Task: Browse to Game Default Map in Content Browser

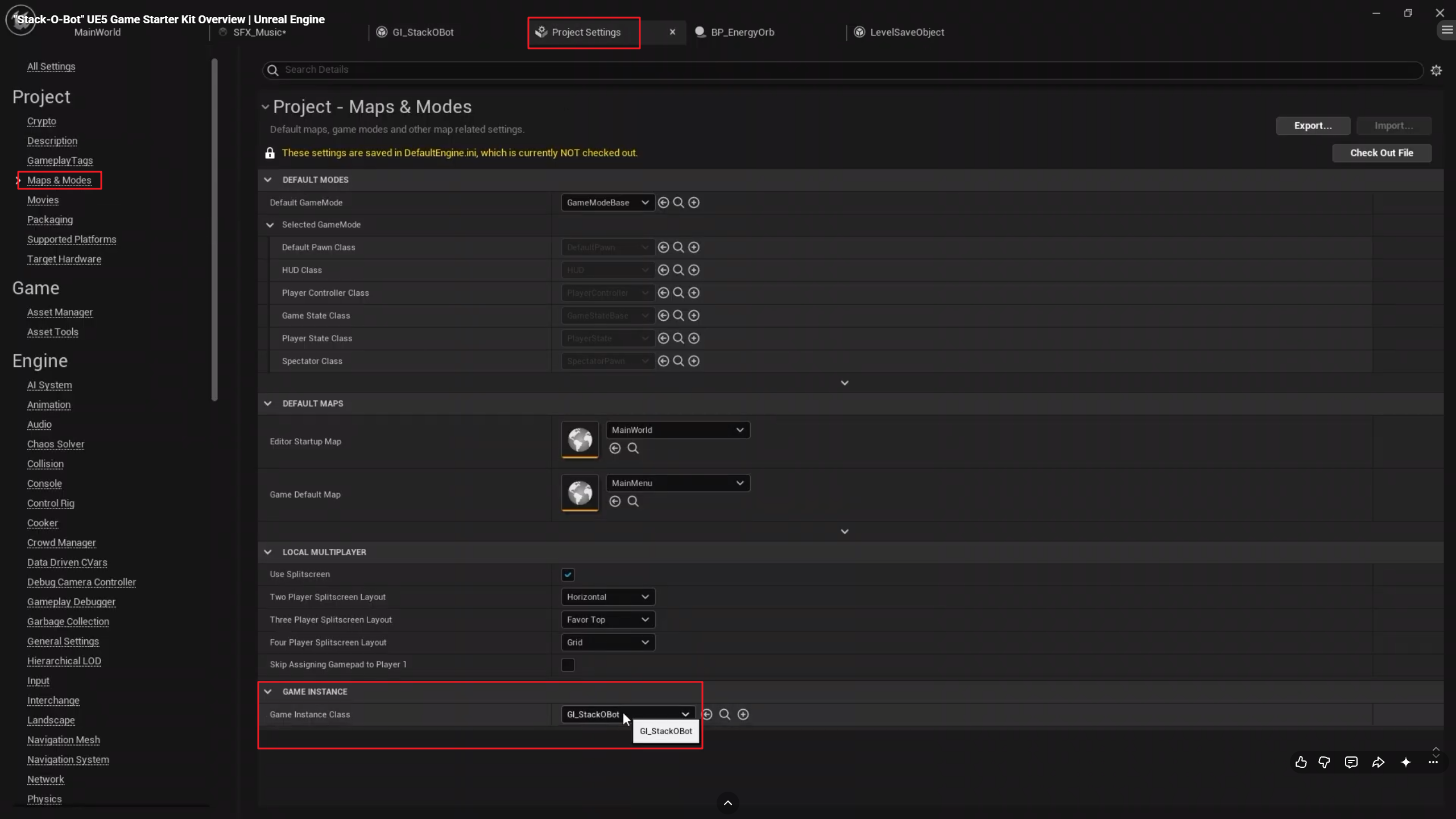Action: 633,501
